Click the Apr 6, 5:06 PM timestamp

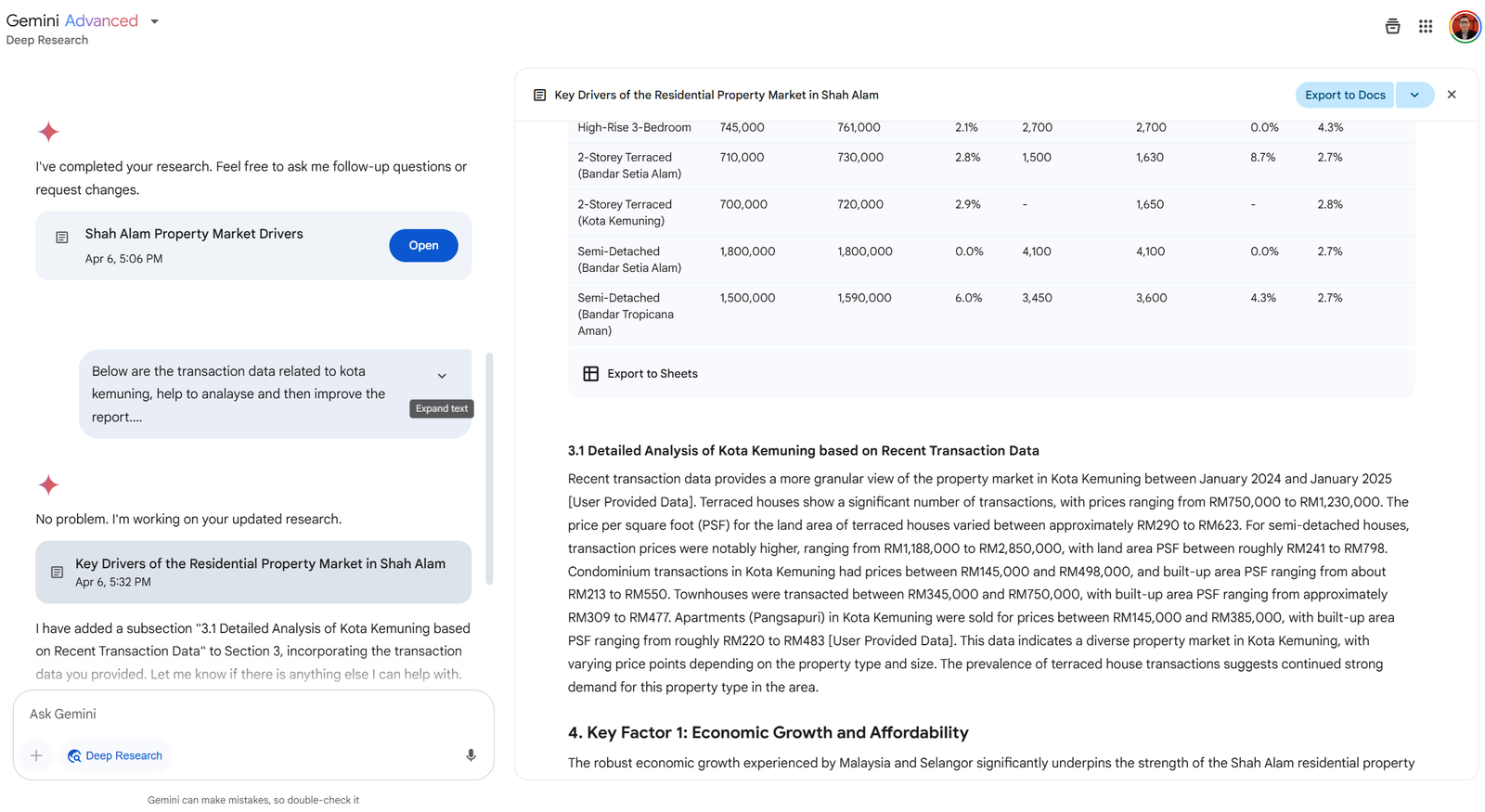tap(123, 259)
